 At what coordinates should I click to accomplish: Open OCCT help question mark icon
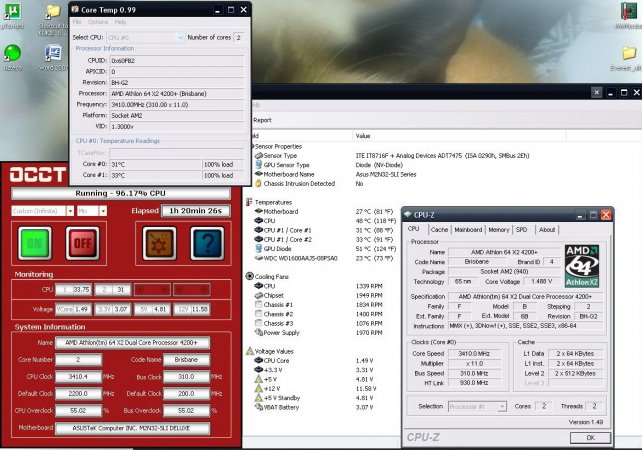pos(207,244)
